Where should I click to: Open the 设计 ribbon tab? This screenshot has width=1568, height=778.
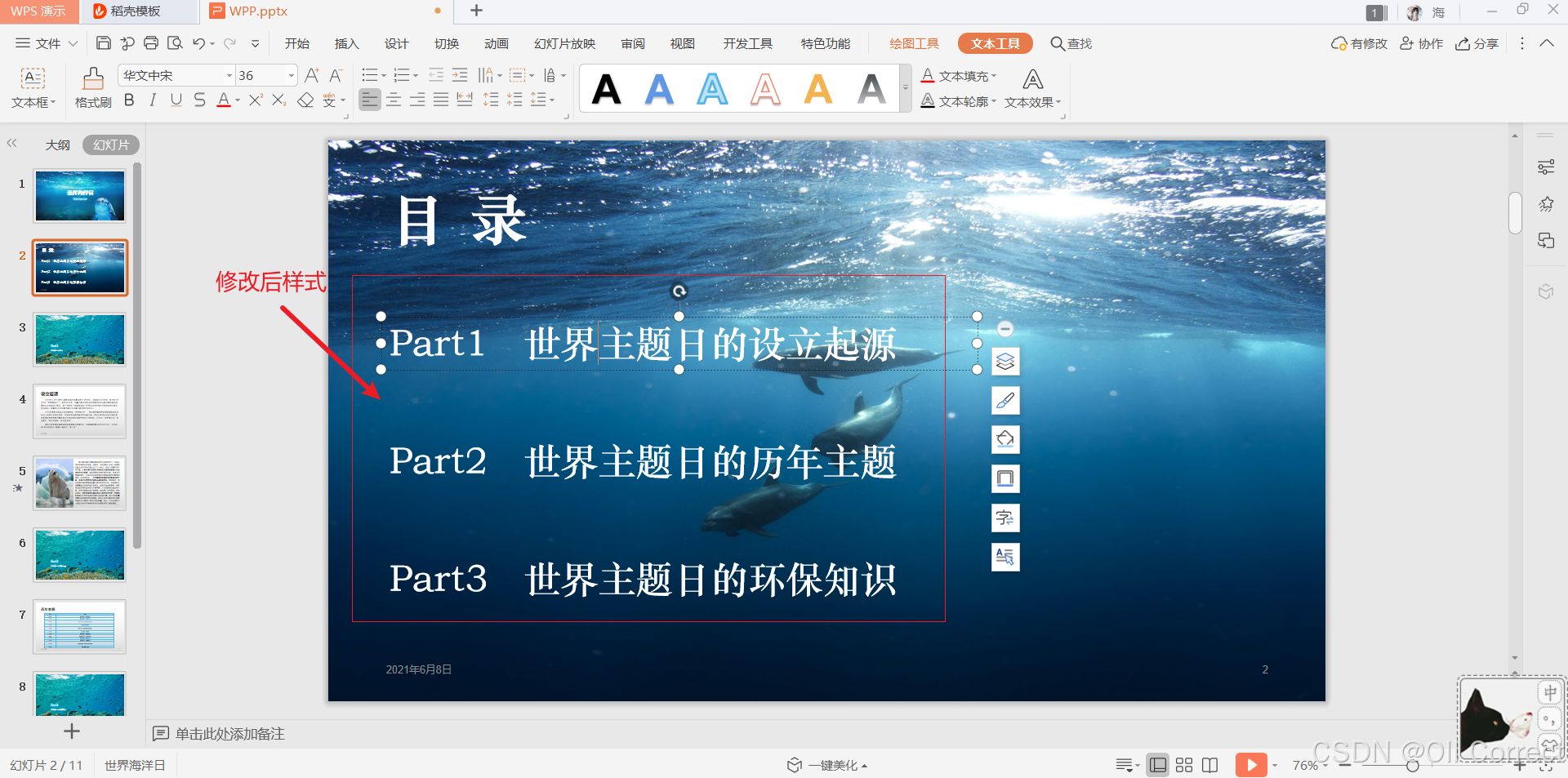(397, 43)
